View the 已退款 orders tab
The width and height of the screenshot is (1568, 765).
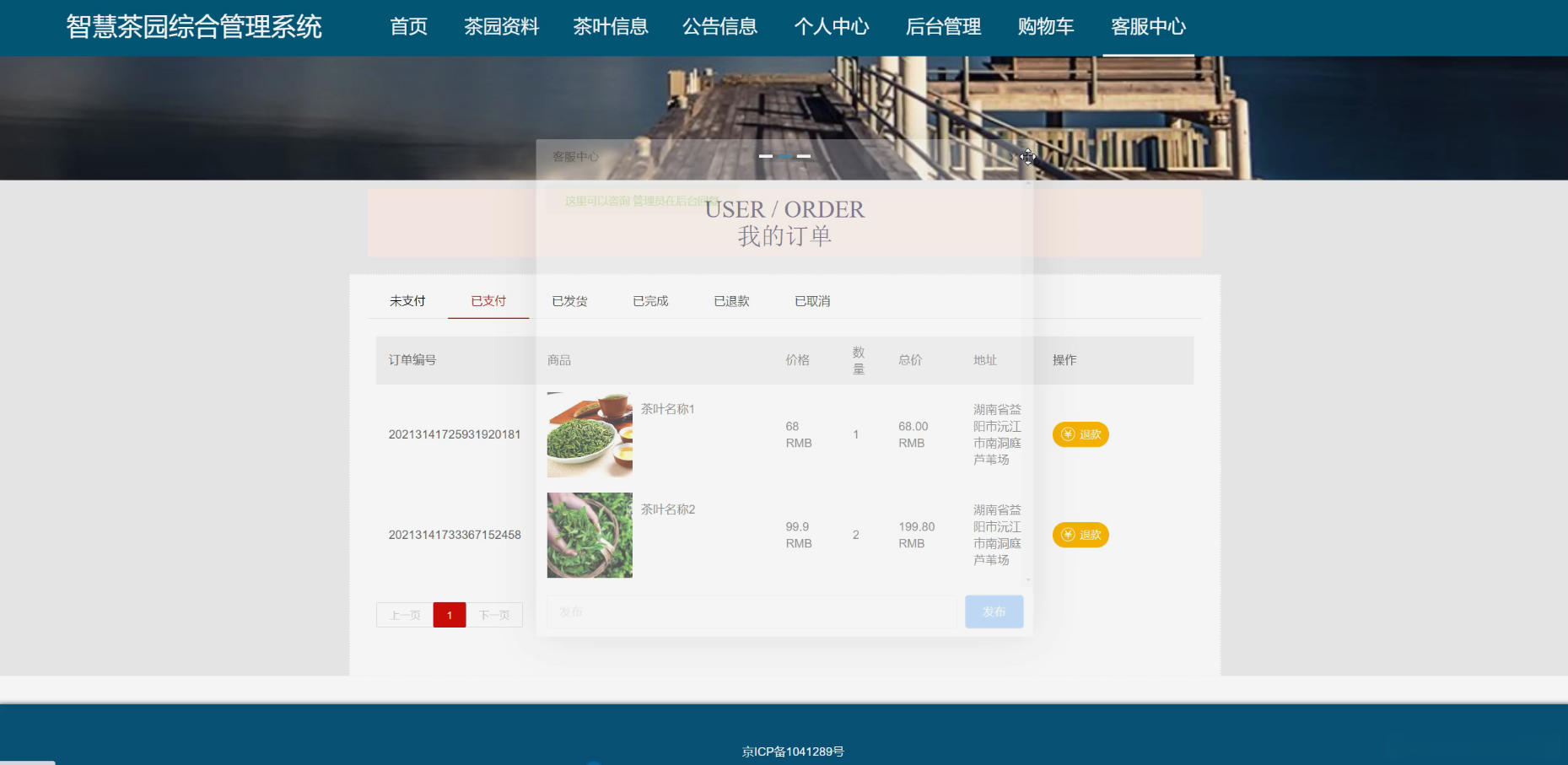click(x=731, y=301)
